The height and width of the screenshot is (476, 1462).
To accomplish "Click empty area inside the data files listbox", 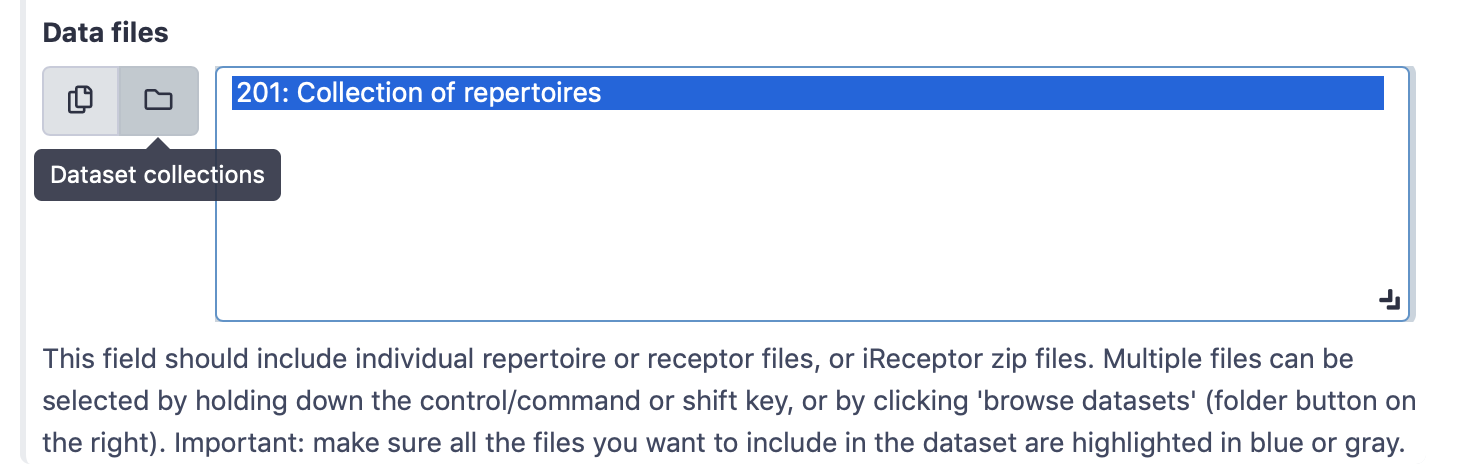I will point(800,220).
